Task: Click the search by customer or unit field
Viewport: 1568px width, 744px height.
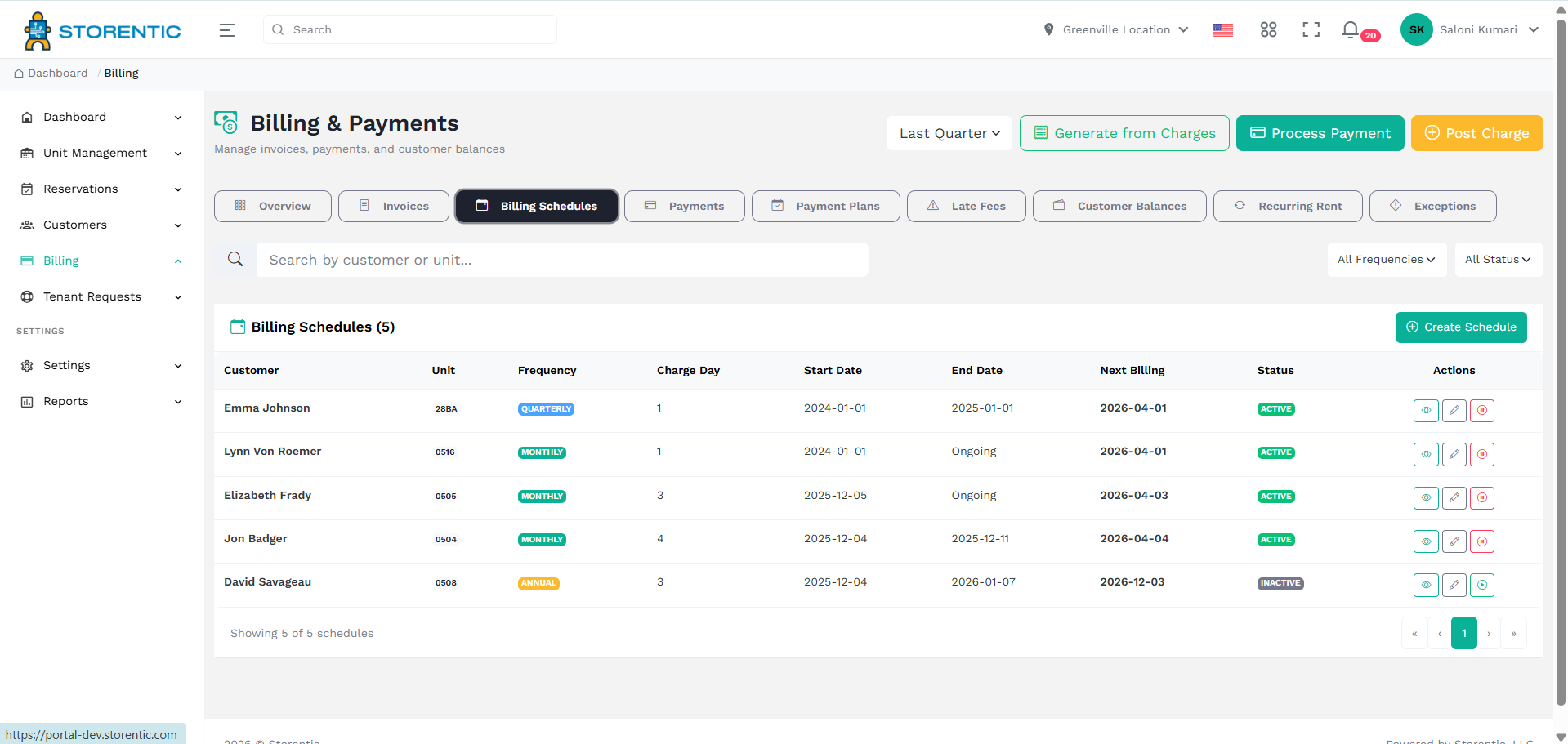Action: [x=562, y=259]
